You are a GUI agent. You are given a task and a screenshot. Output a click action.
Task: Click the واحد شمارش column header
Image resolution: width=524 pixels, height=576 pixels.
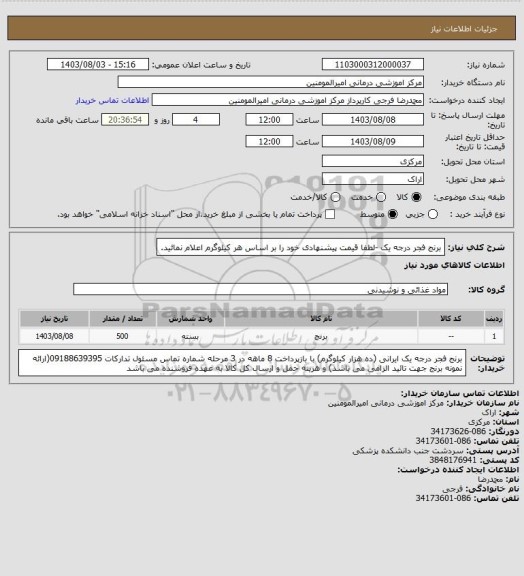191,319
